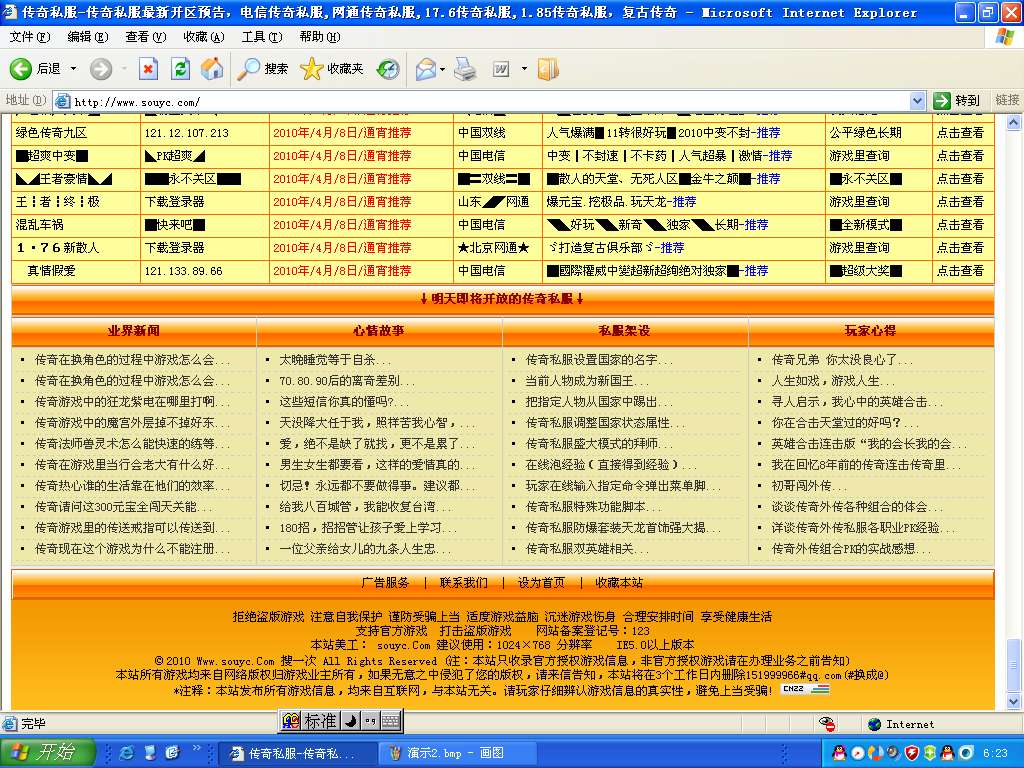Screen dimensions: 1024x768
Task: Open the Back button history dropdown arrow
Action: click(x=74, y=69)
